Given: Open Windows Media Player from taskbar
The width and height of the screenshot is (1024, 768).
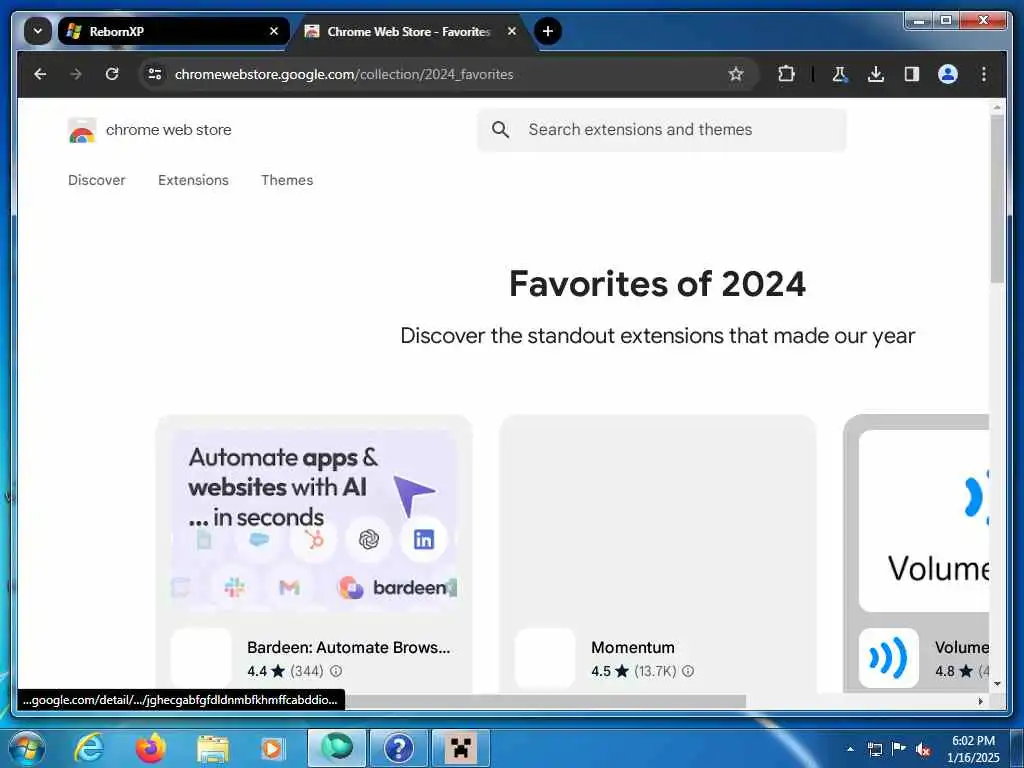Looking at the screenshot, I should click(272, 748).
